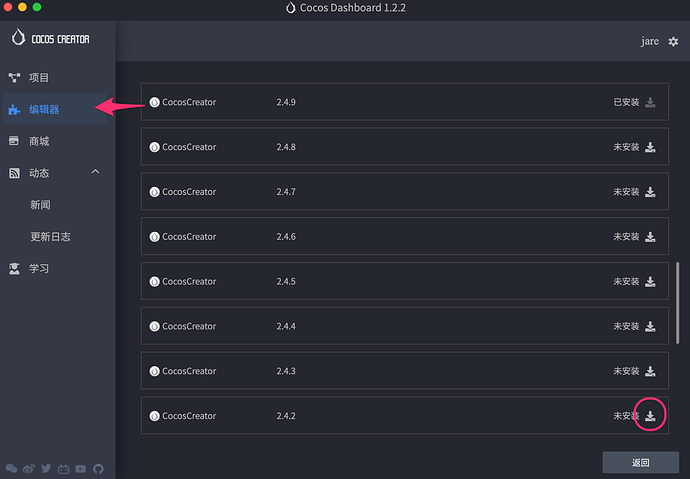Screen dimensions: 690x479
Task: Click version number 2.4.8
Action: point(286,147)
